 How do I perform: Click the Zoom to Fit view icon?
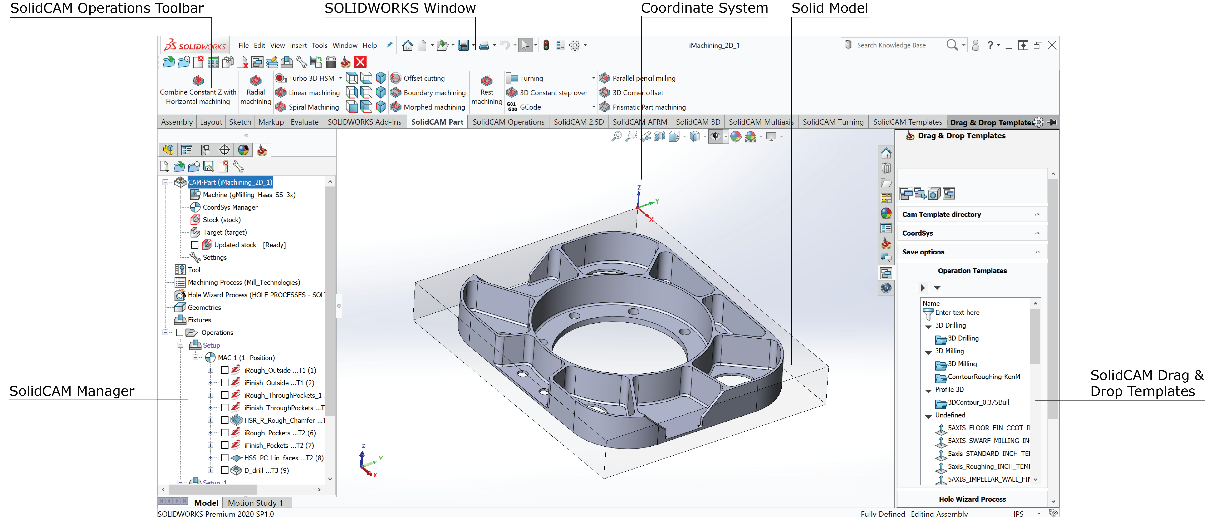618,137
